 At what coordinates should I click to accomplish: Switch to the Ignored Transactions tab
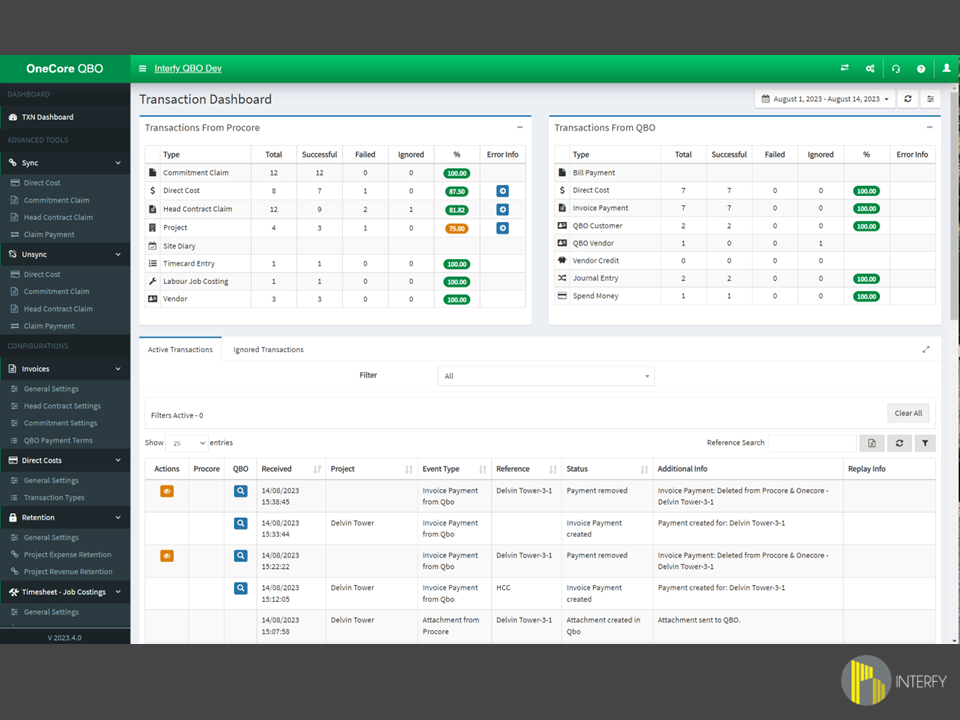click(268, 350)
